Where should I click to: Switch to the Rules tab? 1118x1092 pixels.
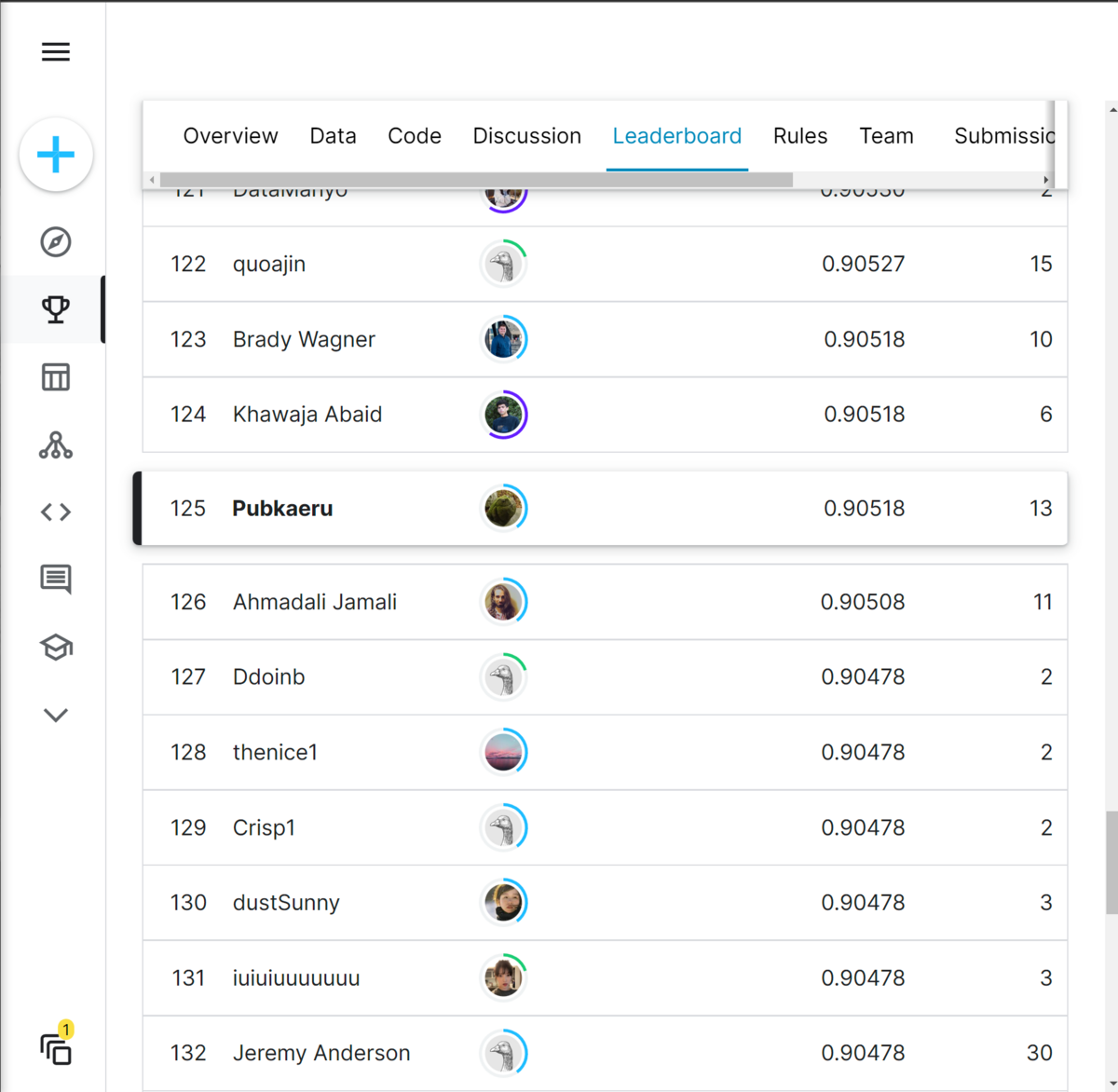(x=799, y=136)
